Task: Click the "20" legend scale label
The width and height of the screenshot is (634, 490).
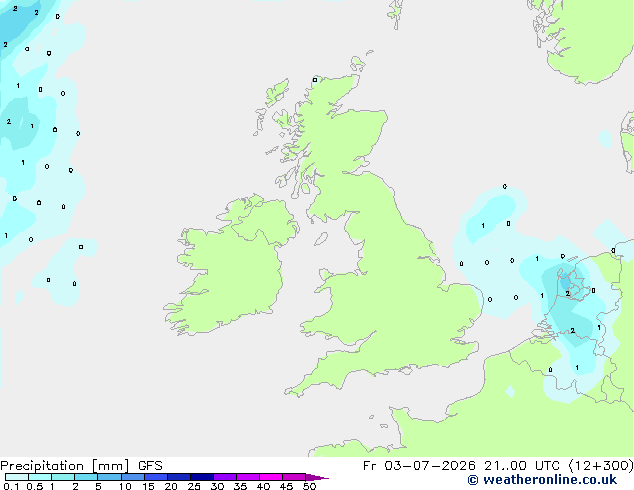Action: 171,486
